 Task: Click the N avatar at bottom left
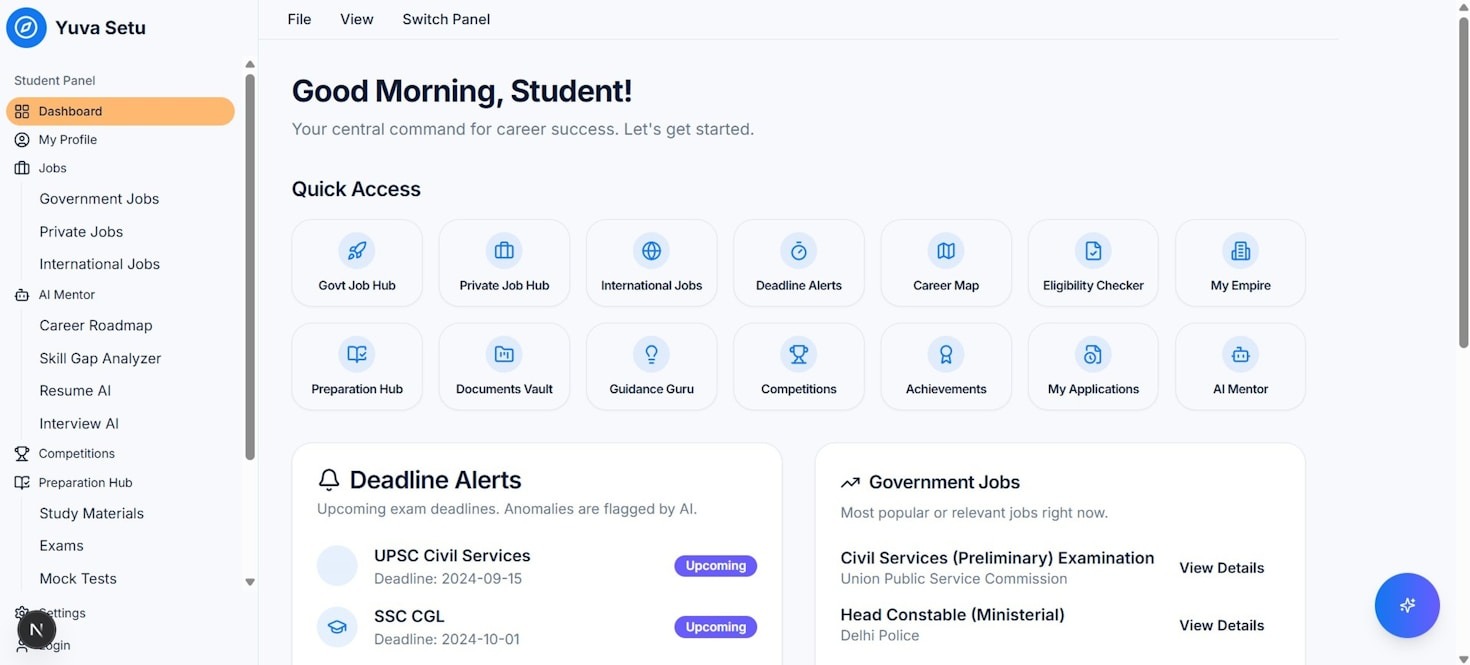click(36, 629)
